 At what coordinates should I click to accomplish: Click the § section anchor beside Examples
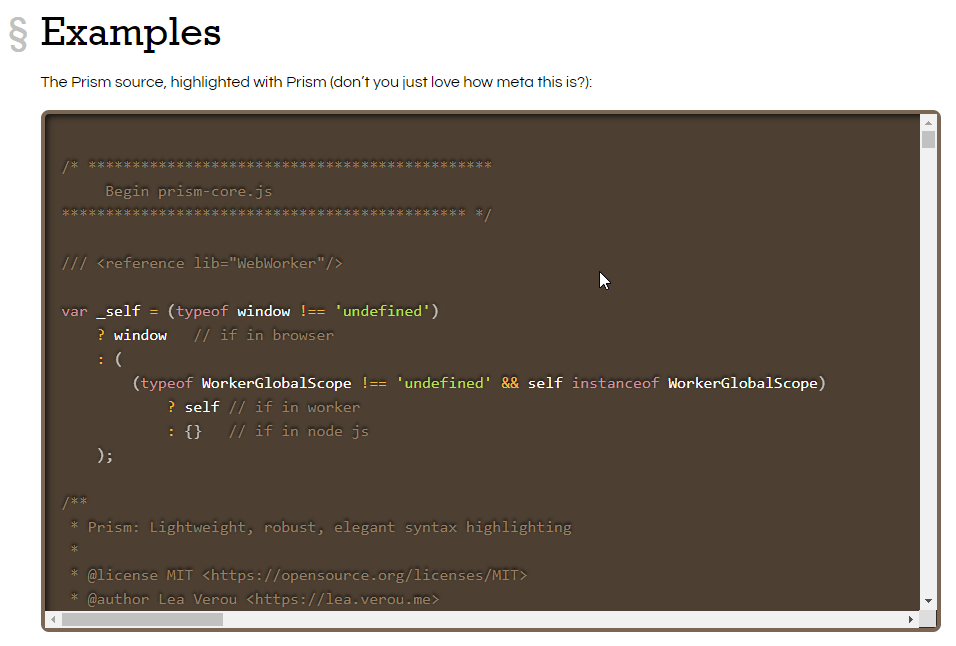tap(17, 34)
